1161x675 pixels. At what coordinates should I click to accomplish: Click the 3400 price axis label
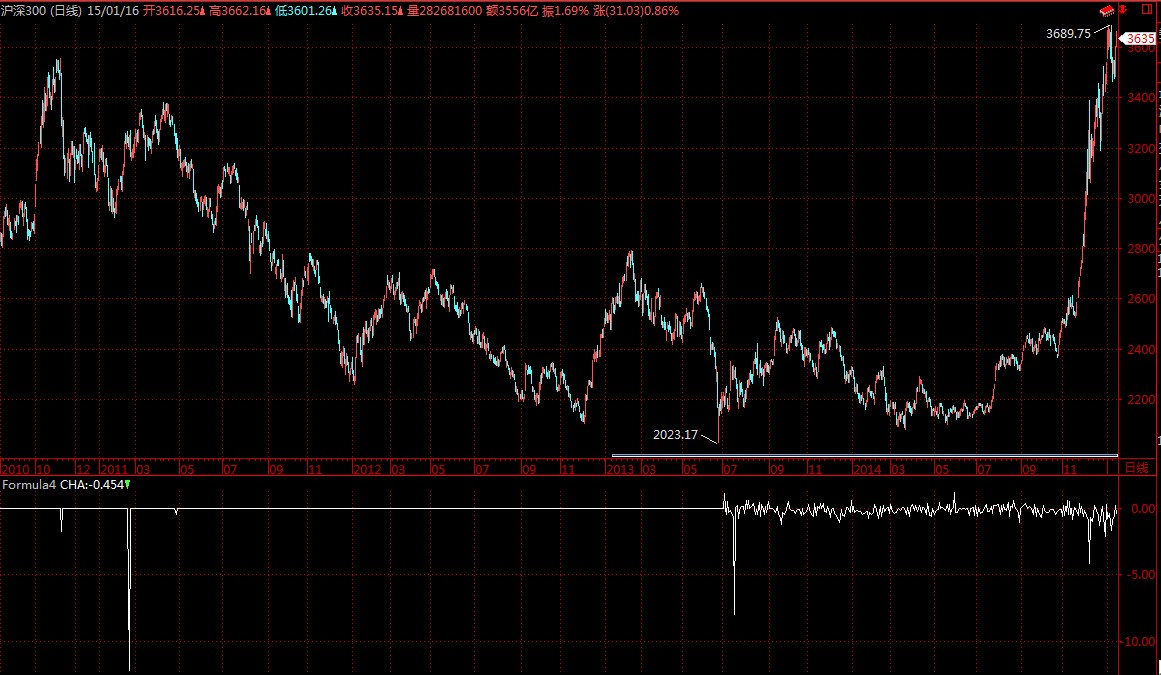coord(1141,98)
